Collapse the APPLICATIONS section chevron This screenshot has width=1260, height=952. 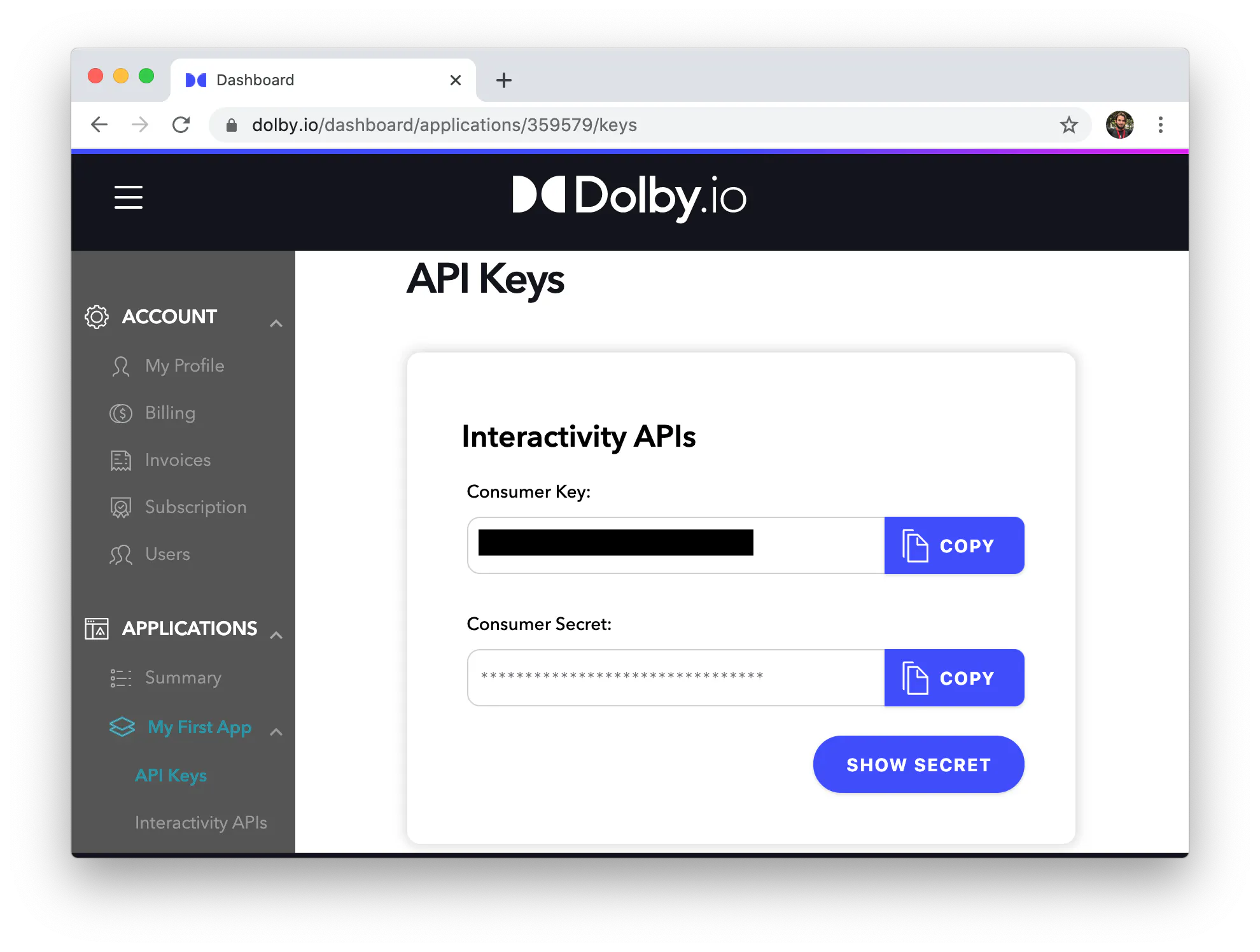pos(276,635)
